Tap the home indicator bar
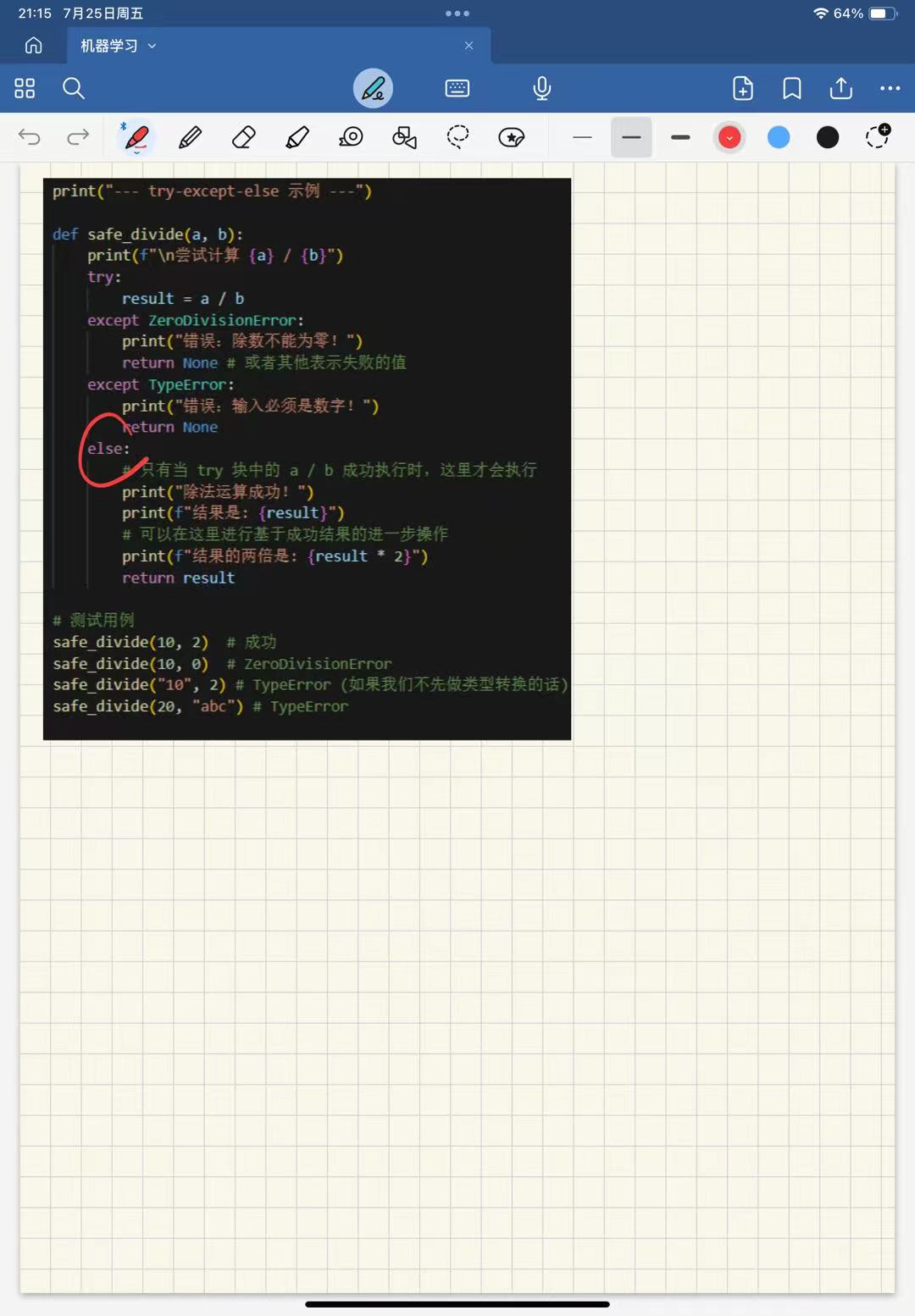 pos(457,1304)
